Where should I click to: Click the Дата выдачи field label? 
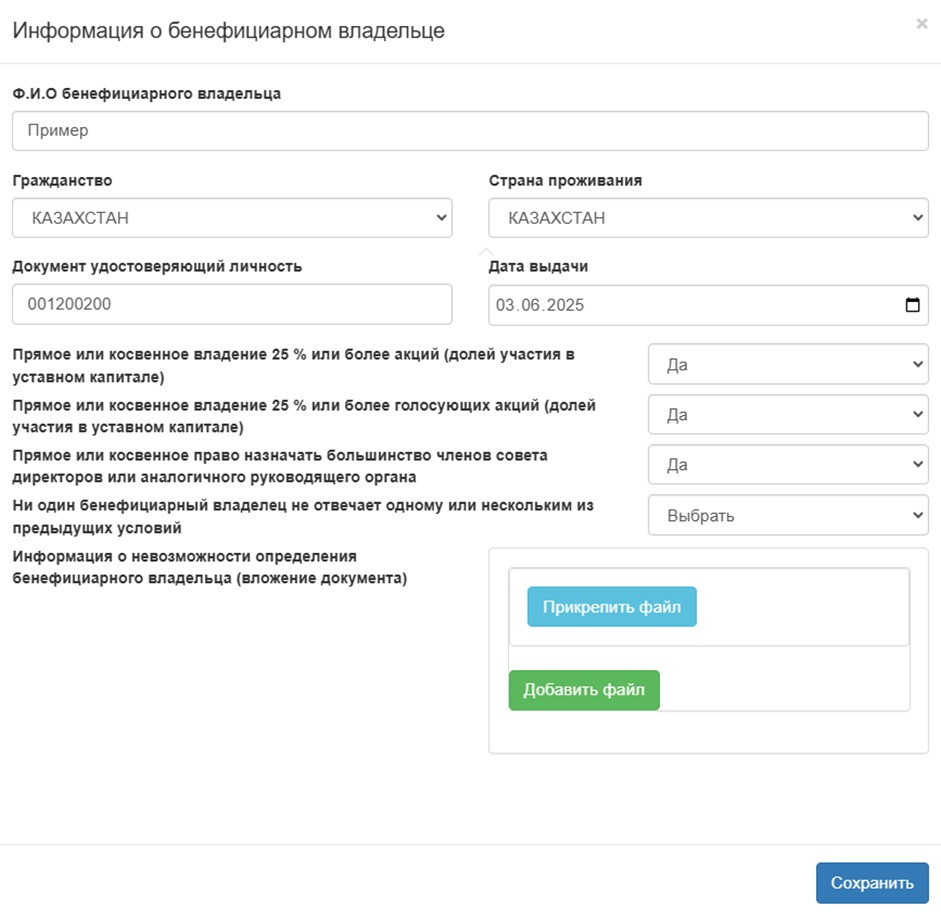(x=538, y=266)
